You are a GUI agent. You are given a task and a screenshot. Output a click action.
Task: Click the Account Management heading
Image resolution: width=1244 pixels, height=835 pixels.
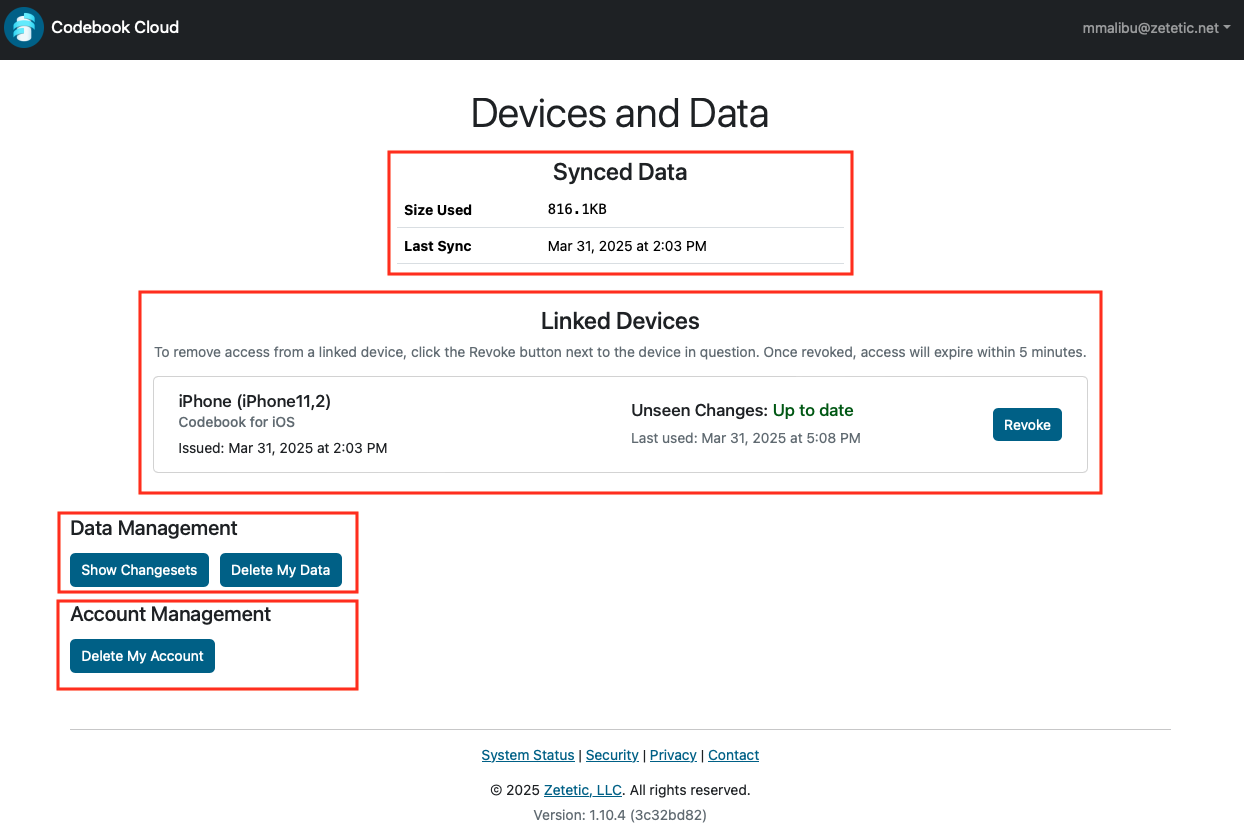[171, 614]
